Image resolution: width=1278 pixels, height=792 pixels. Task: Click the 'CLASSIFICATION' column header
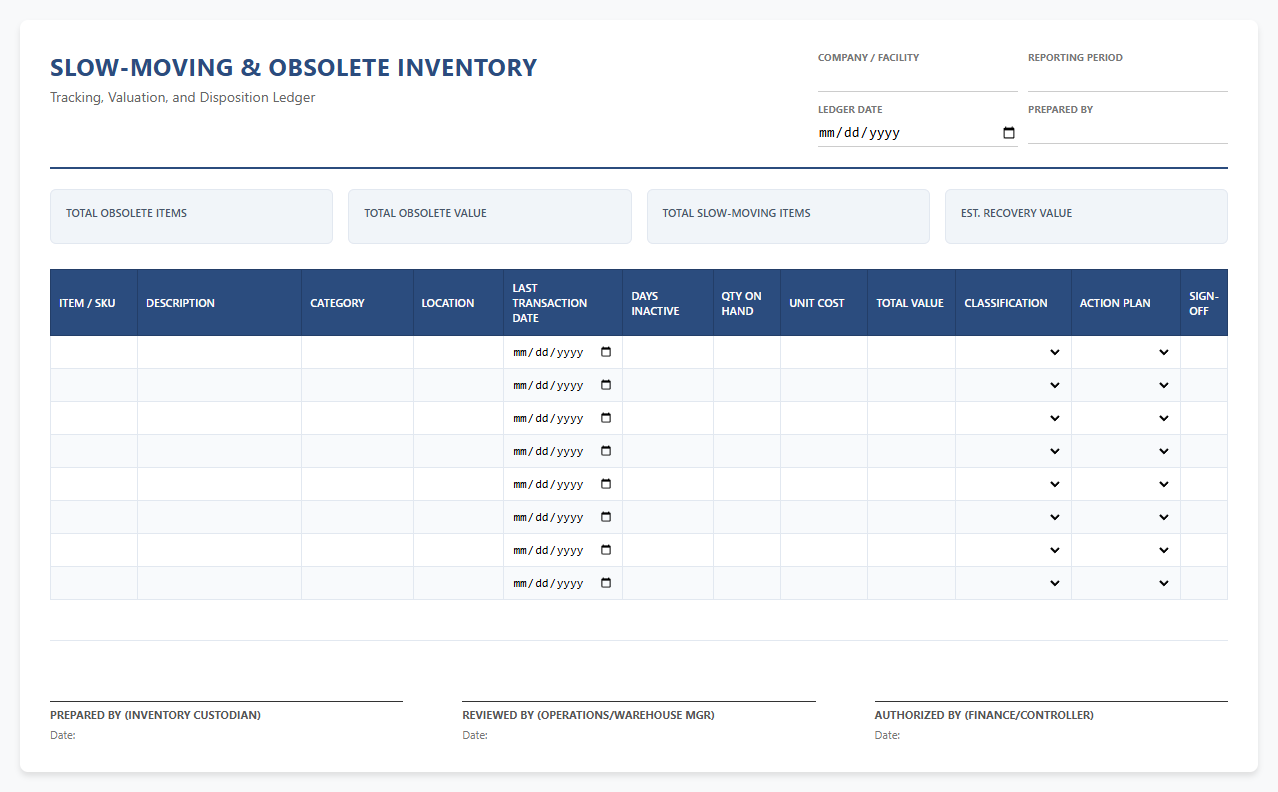(x=1013, y=303)
